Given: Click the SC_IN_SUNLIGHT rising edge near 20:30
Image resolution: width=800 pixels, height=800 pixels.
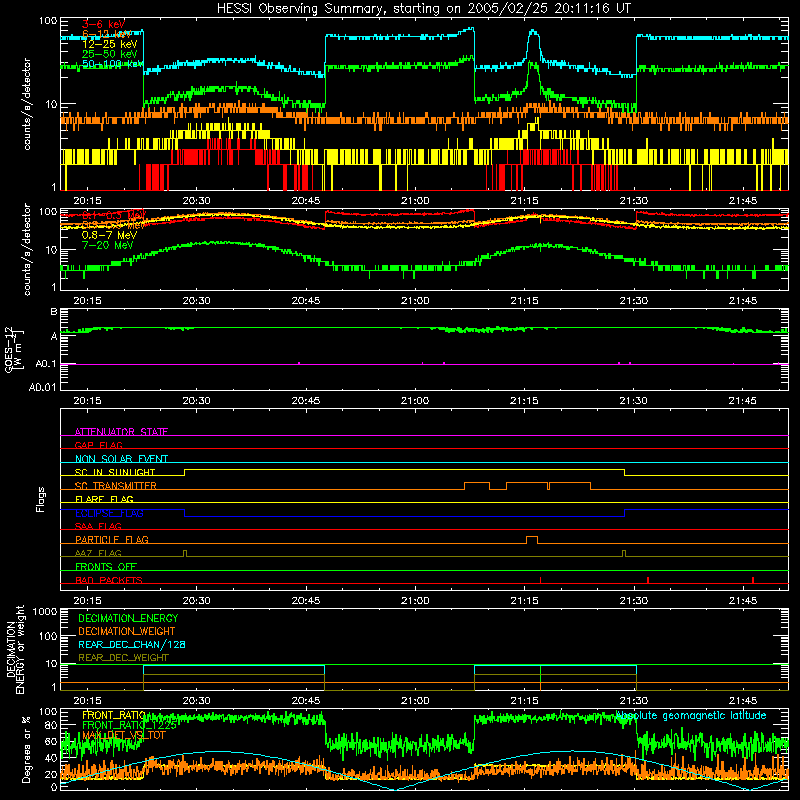Looking at the screenshot, I should coord(185,472).
